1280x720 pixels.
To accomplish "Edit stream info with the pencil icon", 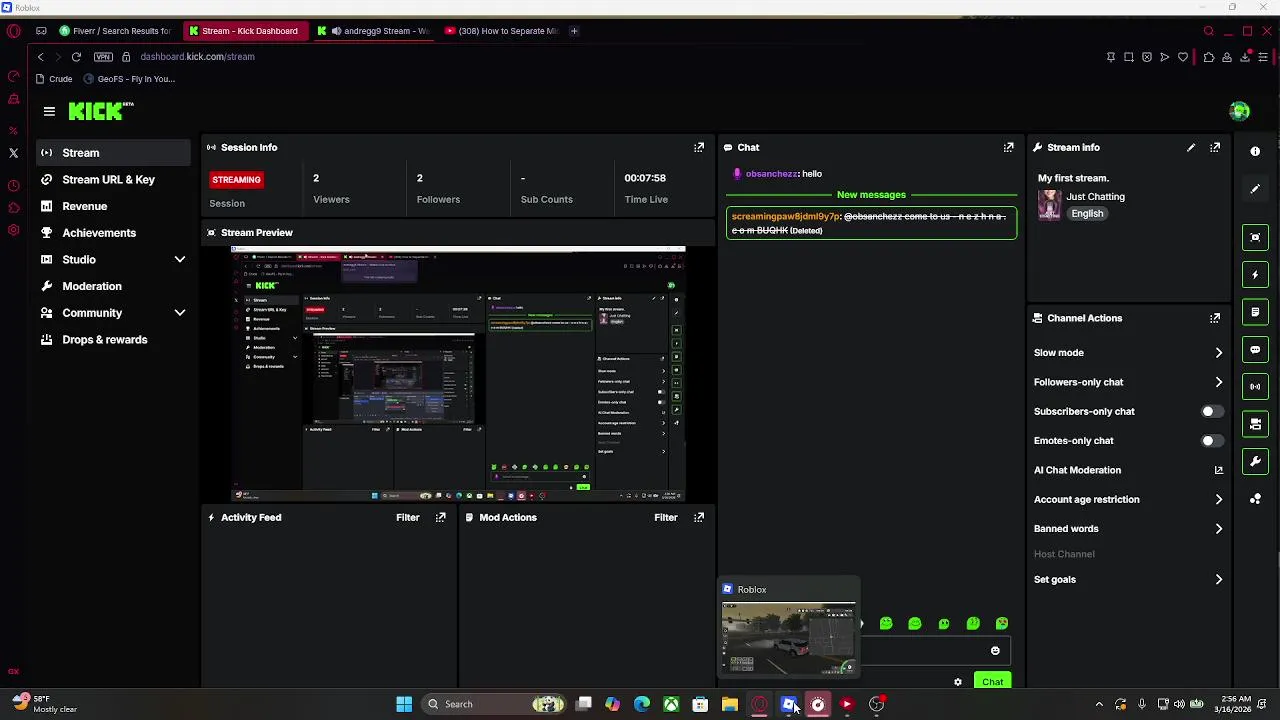I will point(1191,147).
